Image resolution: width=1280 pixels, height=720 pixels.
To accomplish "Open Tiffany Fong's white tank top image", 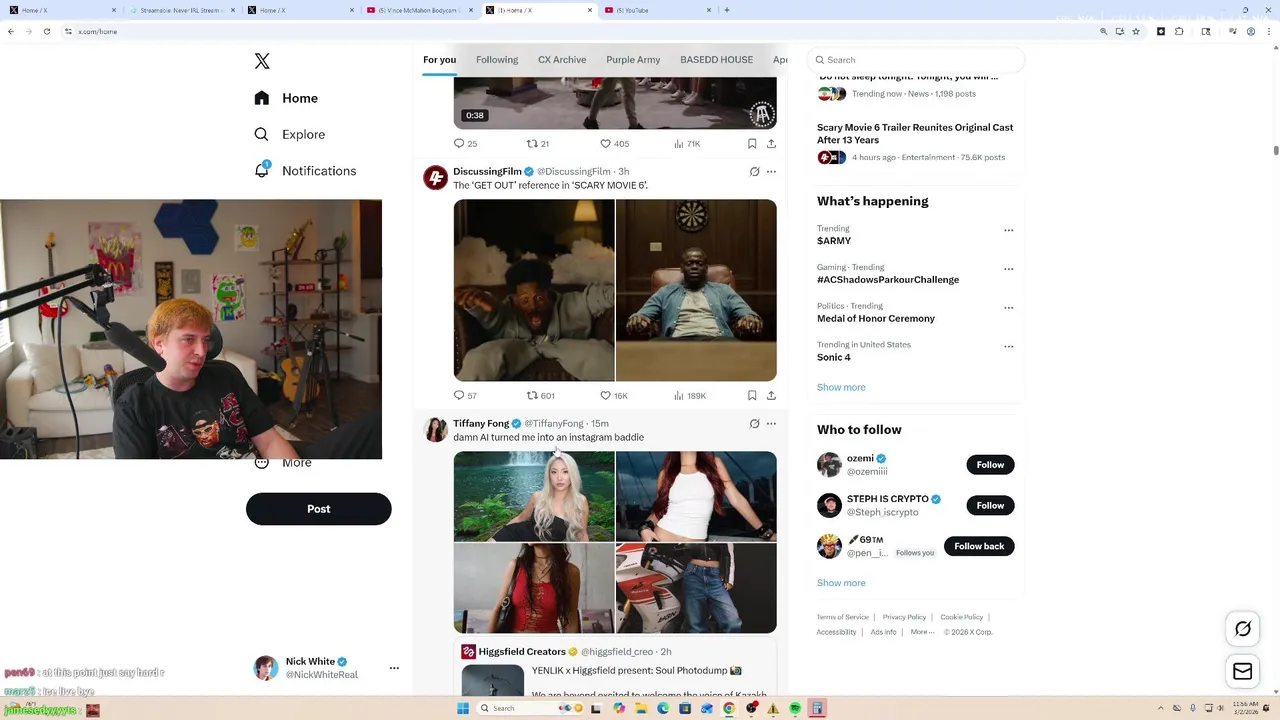I will 696,496.
